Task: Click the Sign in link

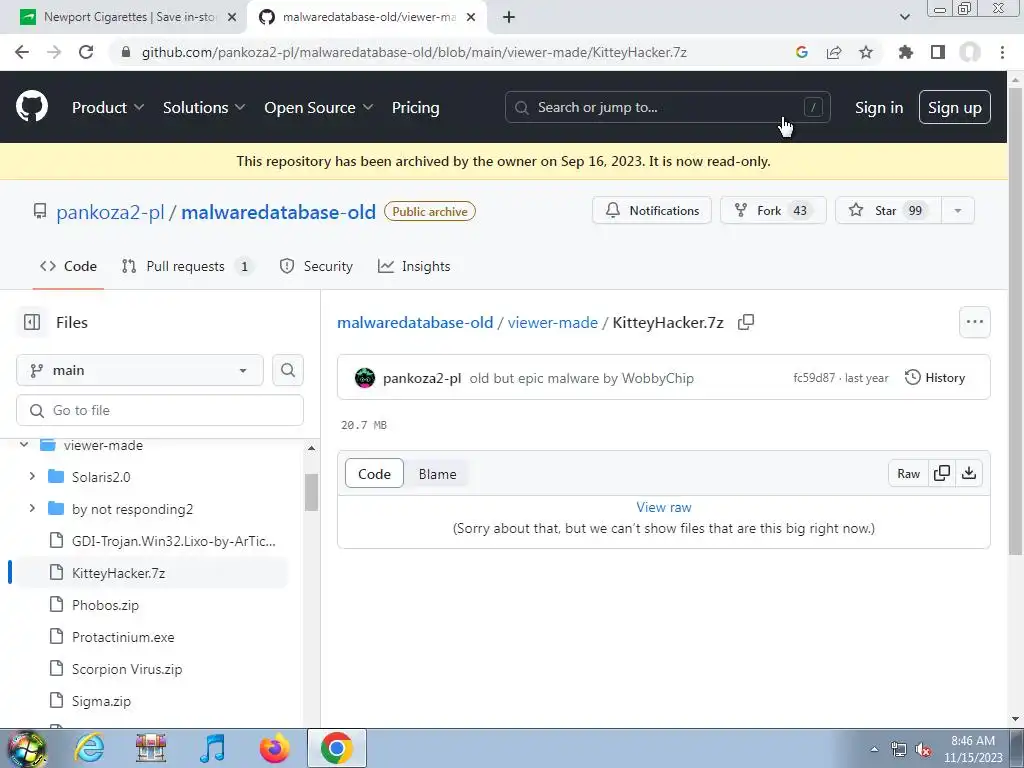Action: pyautogui.click(x=879, y=108)
